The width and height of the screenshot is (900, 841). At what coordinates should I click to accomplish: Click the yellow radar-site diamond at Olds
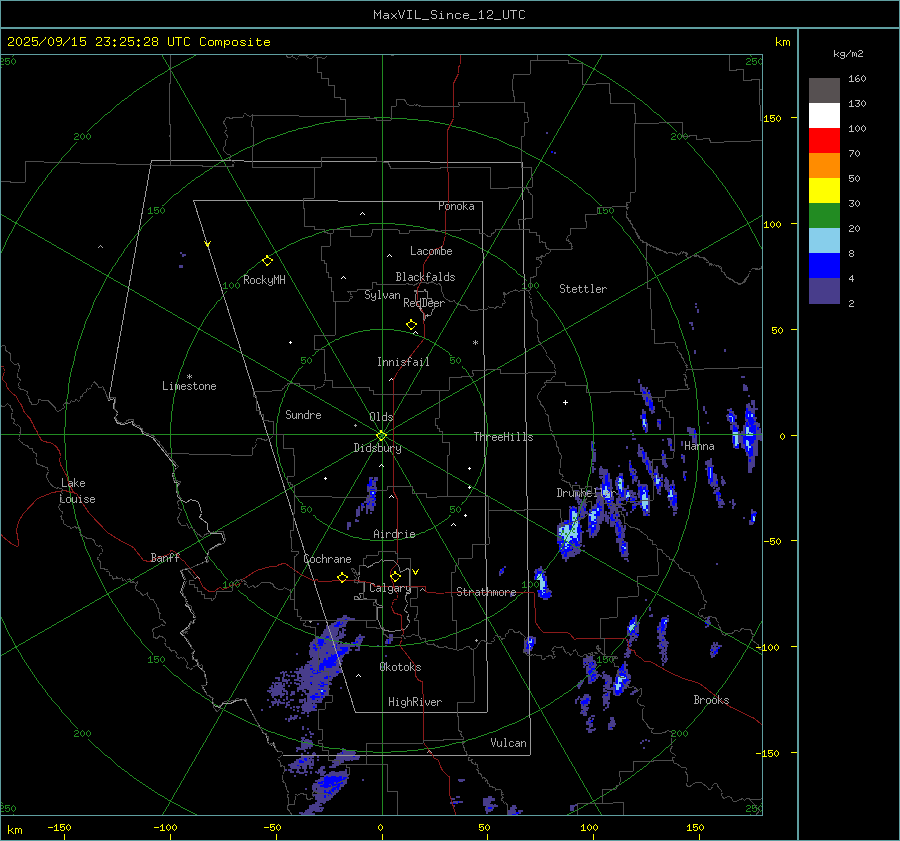[x=381, y=436]
